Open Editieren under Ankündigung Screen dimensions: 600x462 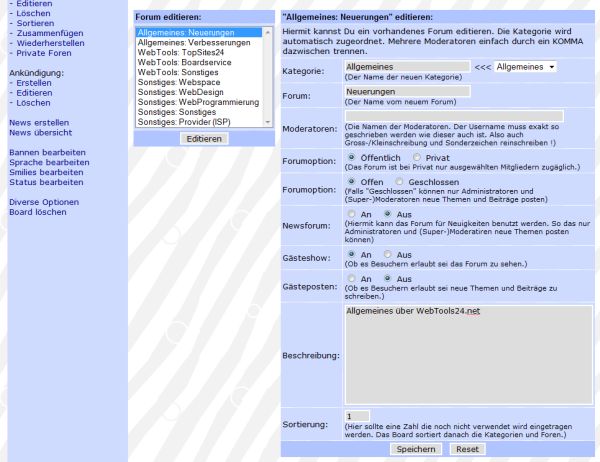(x=34, y=93)
